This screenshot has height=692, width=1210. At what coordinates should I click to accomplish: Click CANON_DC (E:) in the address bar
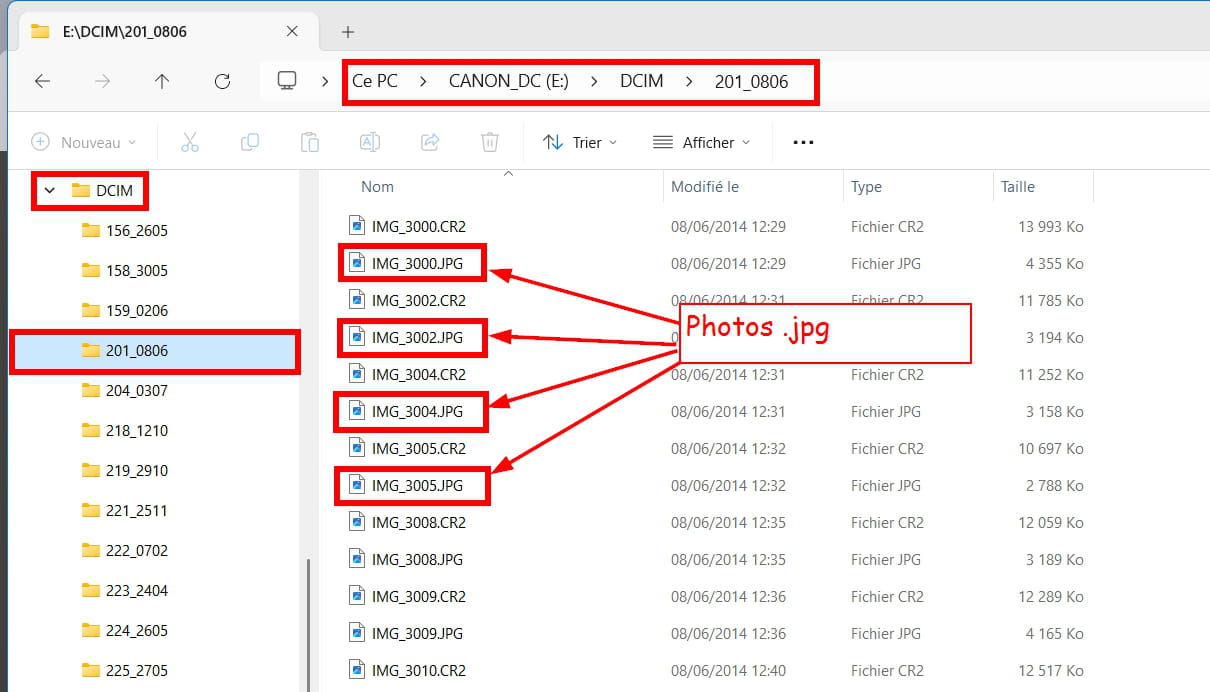click(508, 81)
